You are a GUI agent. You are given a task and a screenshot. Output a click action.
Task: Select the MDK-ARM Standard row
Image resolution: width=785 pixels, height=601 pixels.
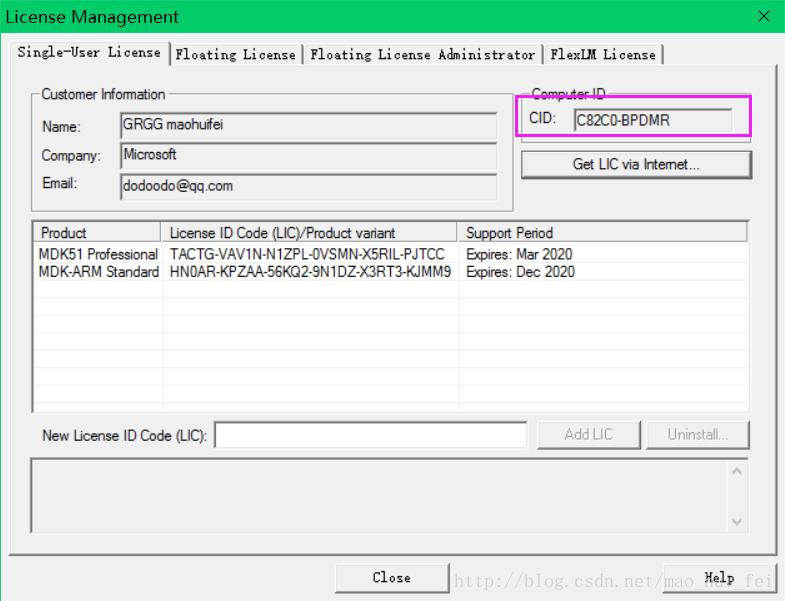[x=390, y=272]
